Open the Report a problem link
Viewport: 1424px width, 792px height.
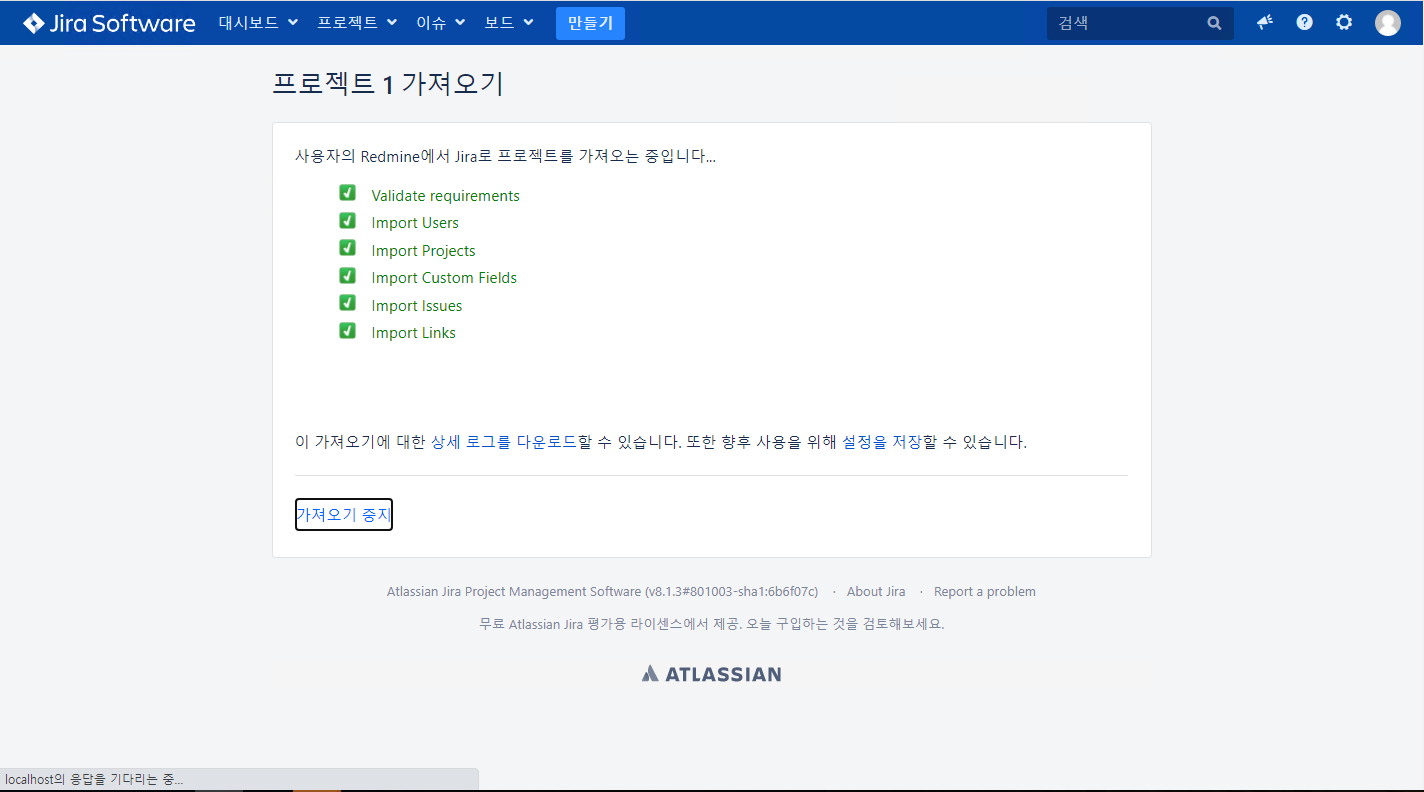tap(985, 592)
